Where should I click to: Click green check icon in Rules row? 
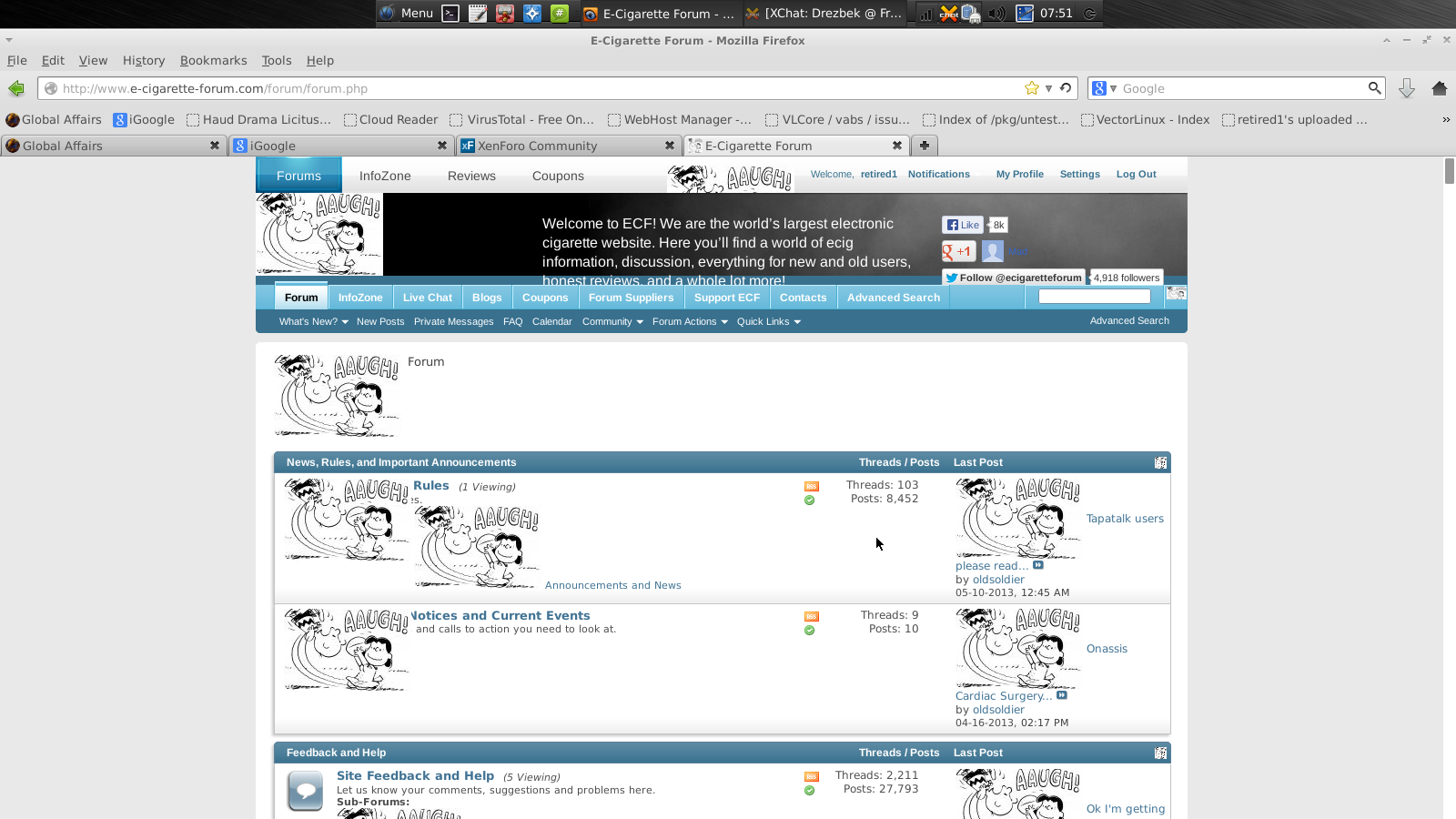click(x=809, y=500)
